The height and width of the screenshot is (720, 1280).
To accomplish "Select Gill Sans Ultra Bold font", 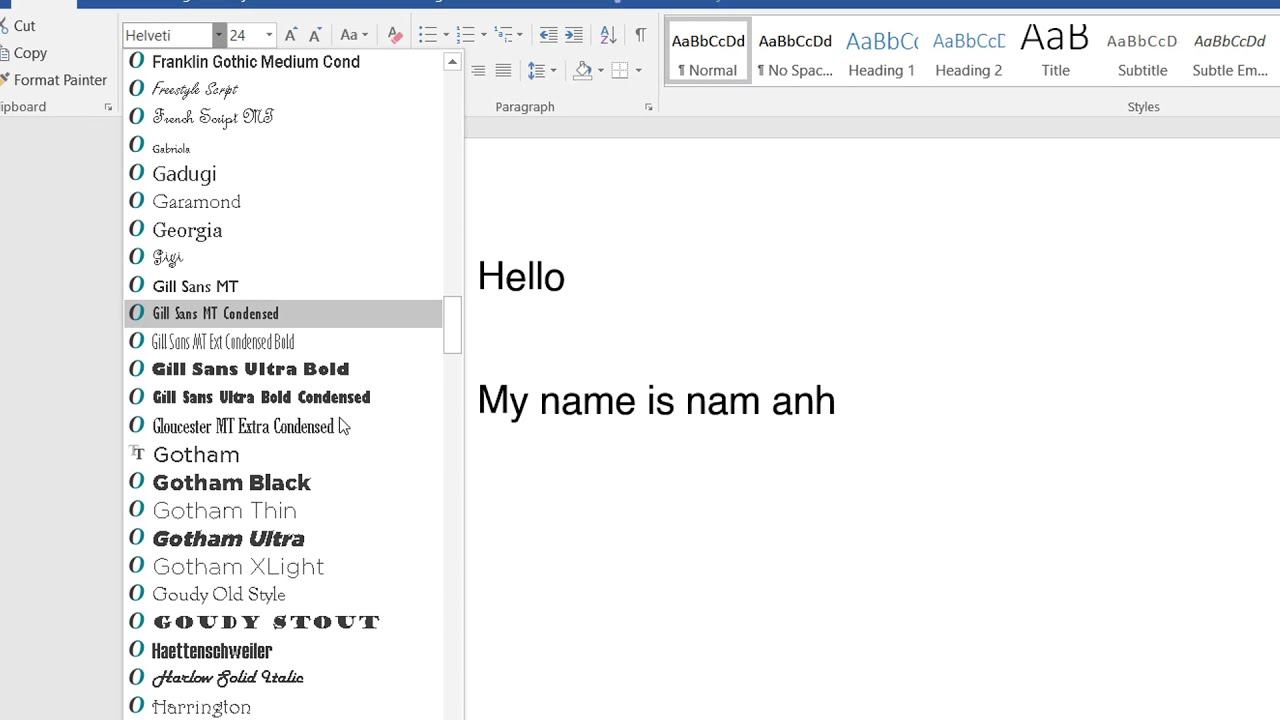I will (283, 370).
